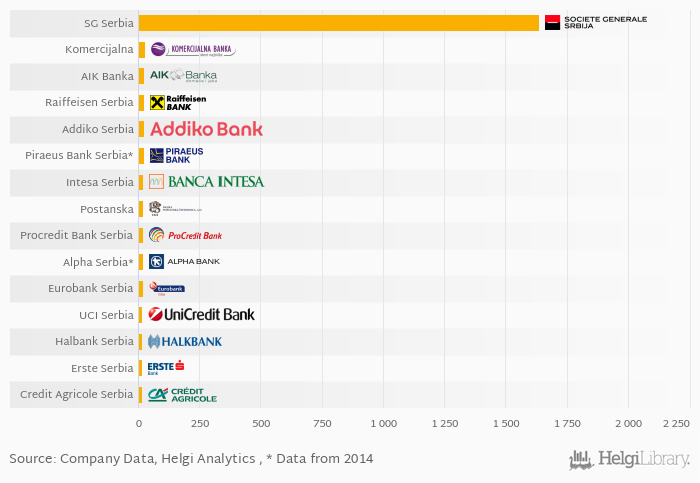
Task: Click the '1 750' x-axis tick value
Action: click(567, 424)
